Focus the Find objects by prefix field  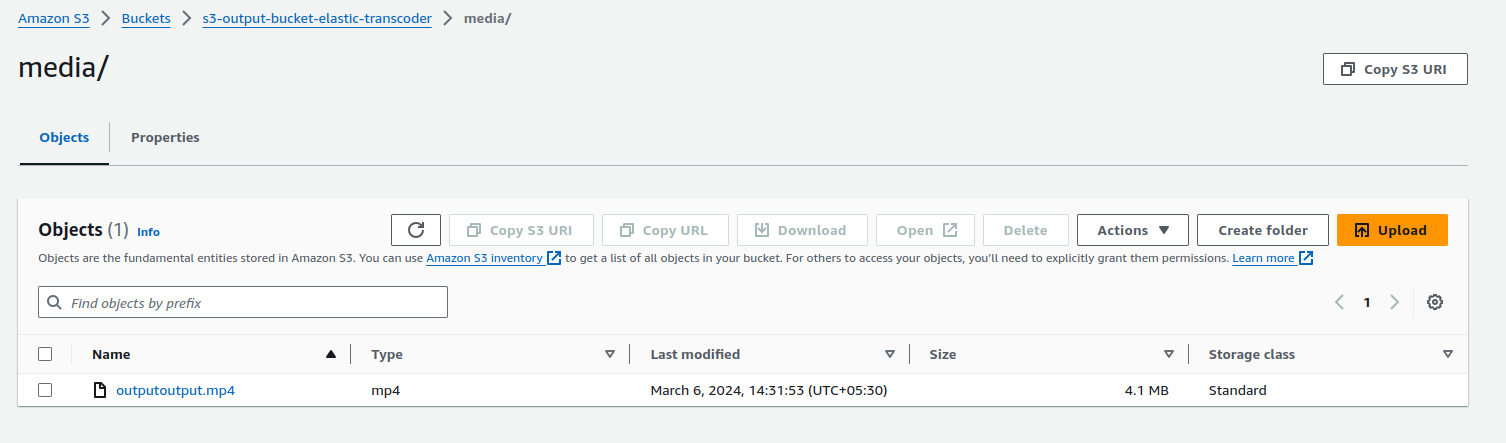coord(243,302)
